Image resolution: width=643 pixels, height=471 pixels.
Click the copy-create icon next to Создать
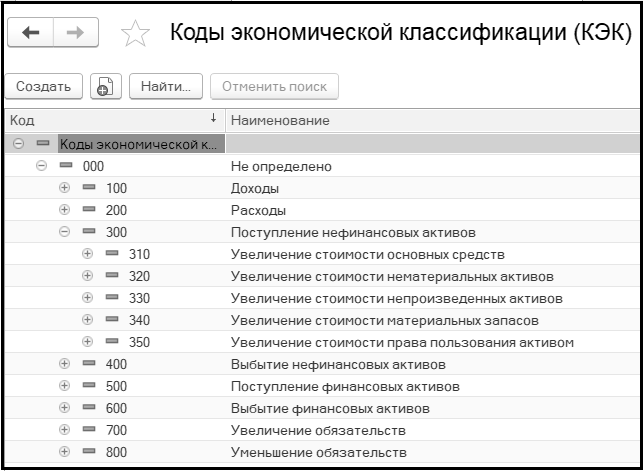click(x=105, y=87)
